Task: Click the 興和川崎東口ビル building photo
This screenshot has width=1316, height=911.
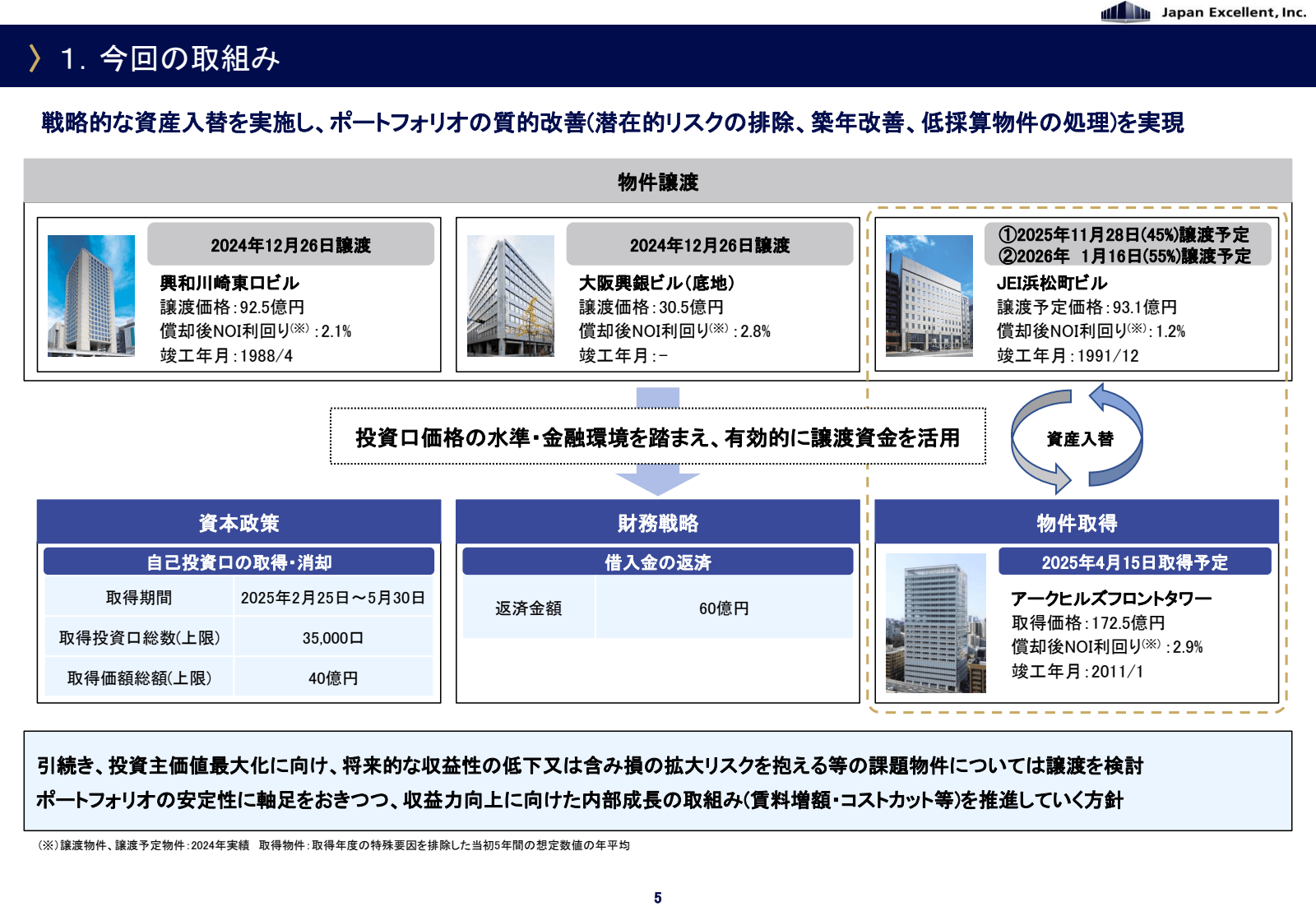Action: coord(91,295)
